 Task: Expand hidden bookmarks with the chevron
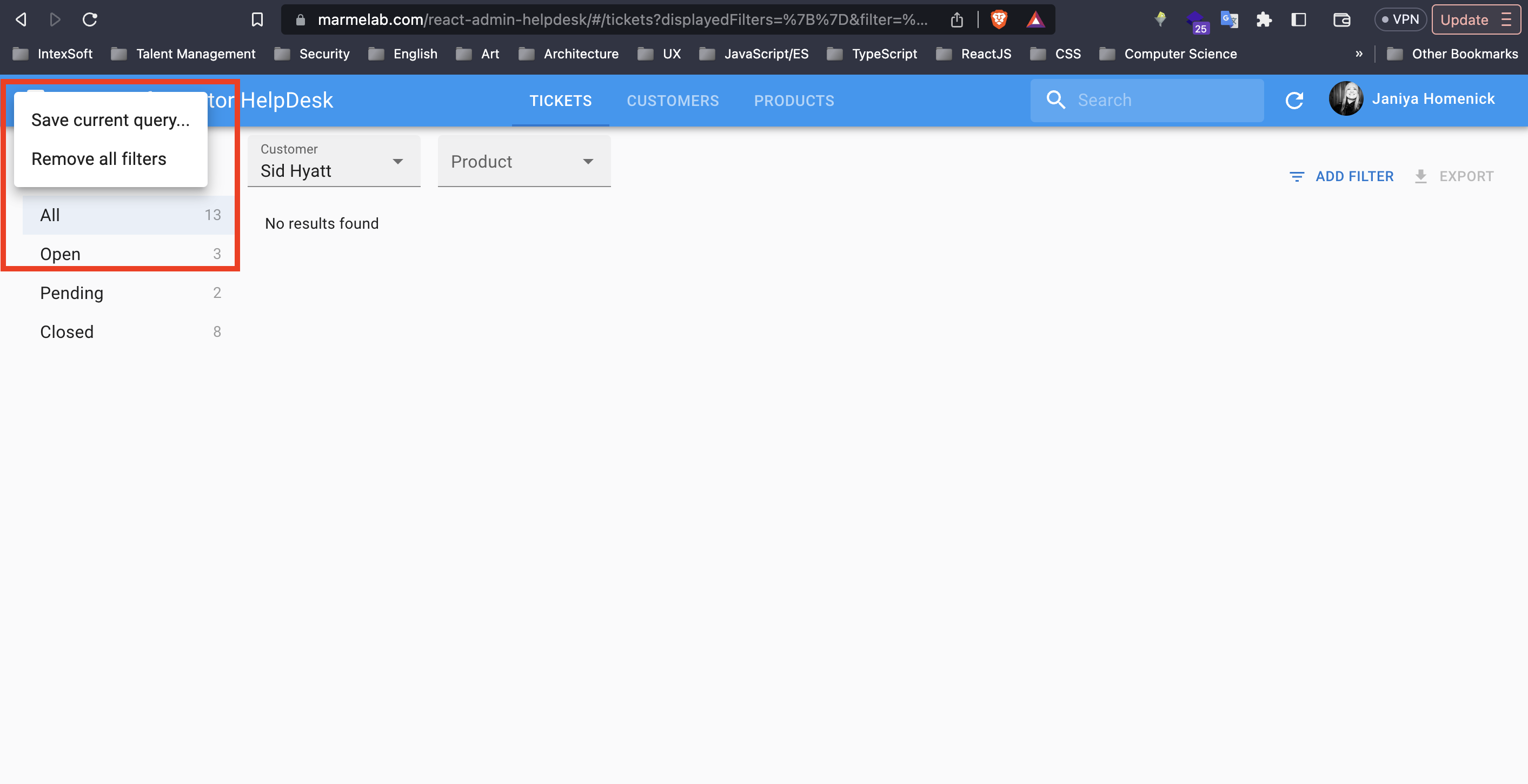click(x=1359, y=54)
